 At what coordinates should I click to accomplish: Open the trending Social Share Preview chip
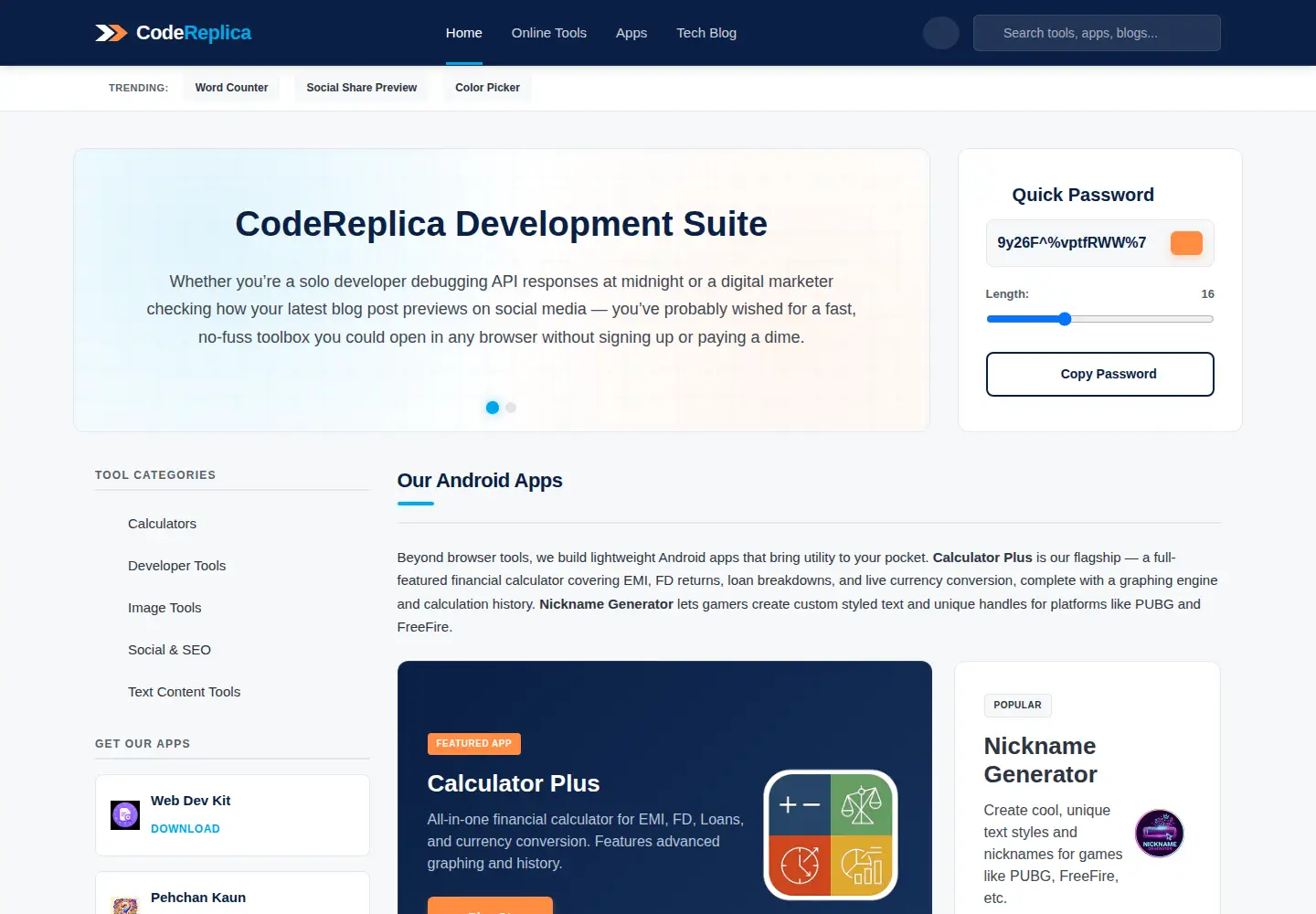click(x=362, y=88)
